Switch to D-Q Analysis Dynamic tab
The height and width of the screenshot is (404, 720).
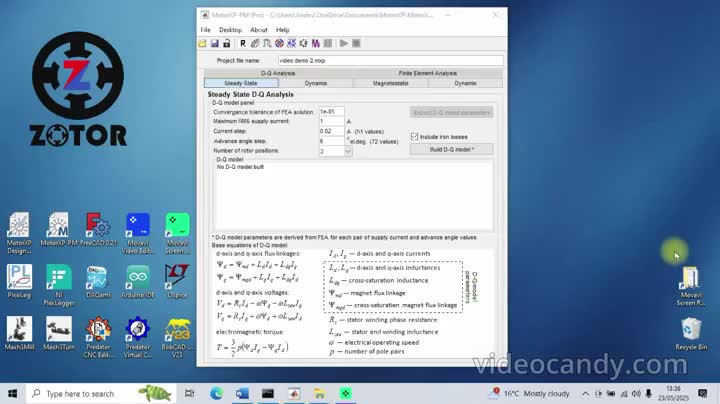click(x=316, y=83)
